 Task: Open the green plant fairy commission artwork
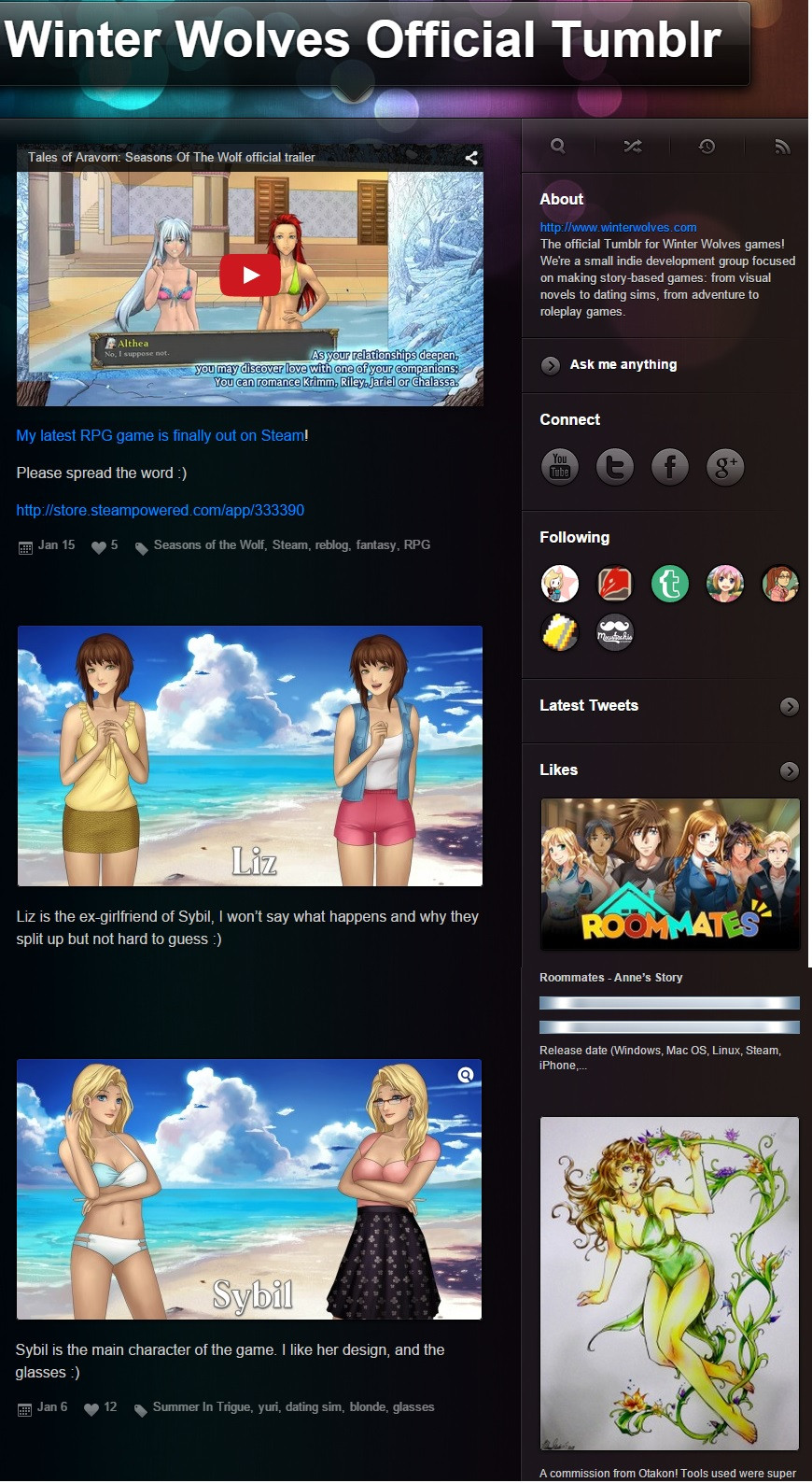[669, 1283]
